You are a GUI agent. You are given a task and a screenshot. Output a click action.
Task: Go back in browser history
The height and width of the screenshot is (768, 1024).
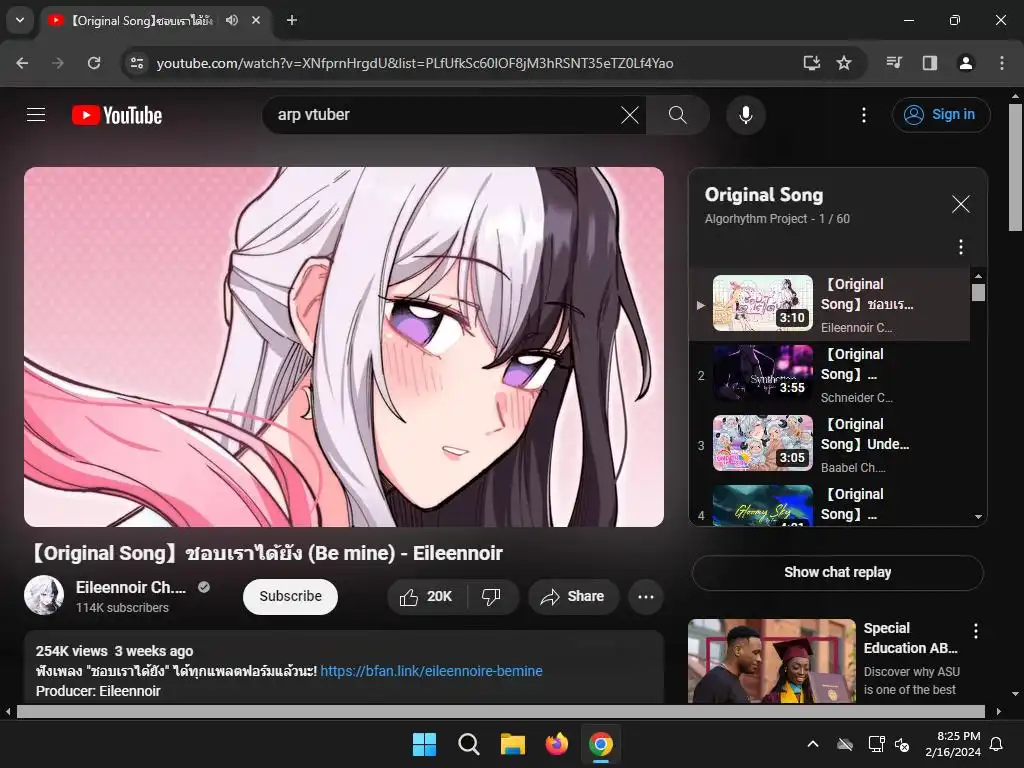[x=22, y=63]
